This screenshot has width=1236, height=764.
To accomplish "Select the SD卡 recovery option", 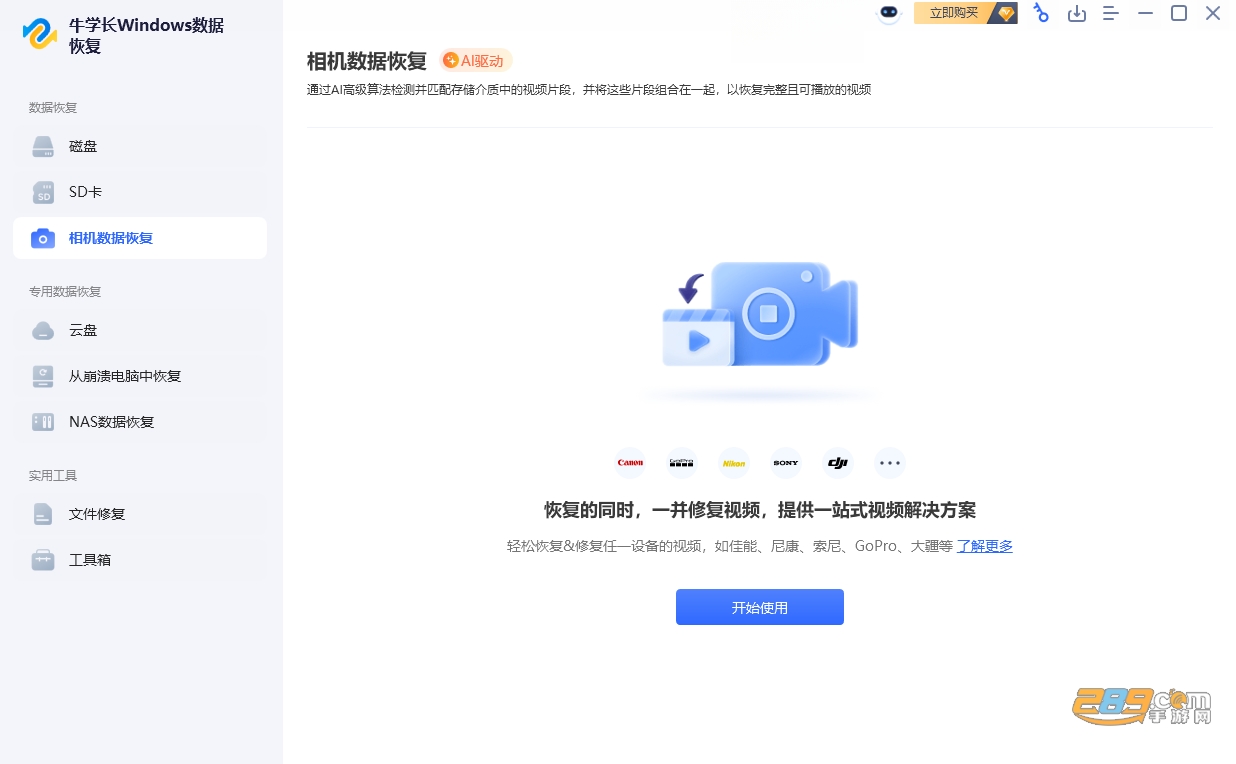I will click(140, 192).
